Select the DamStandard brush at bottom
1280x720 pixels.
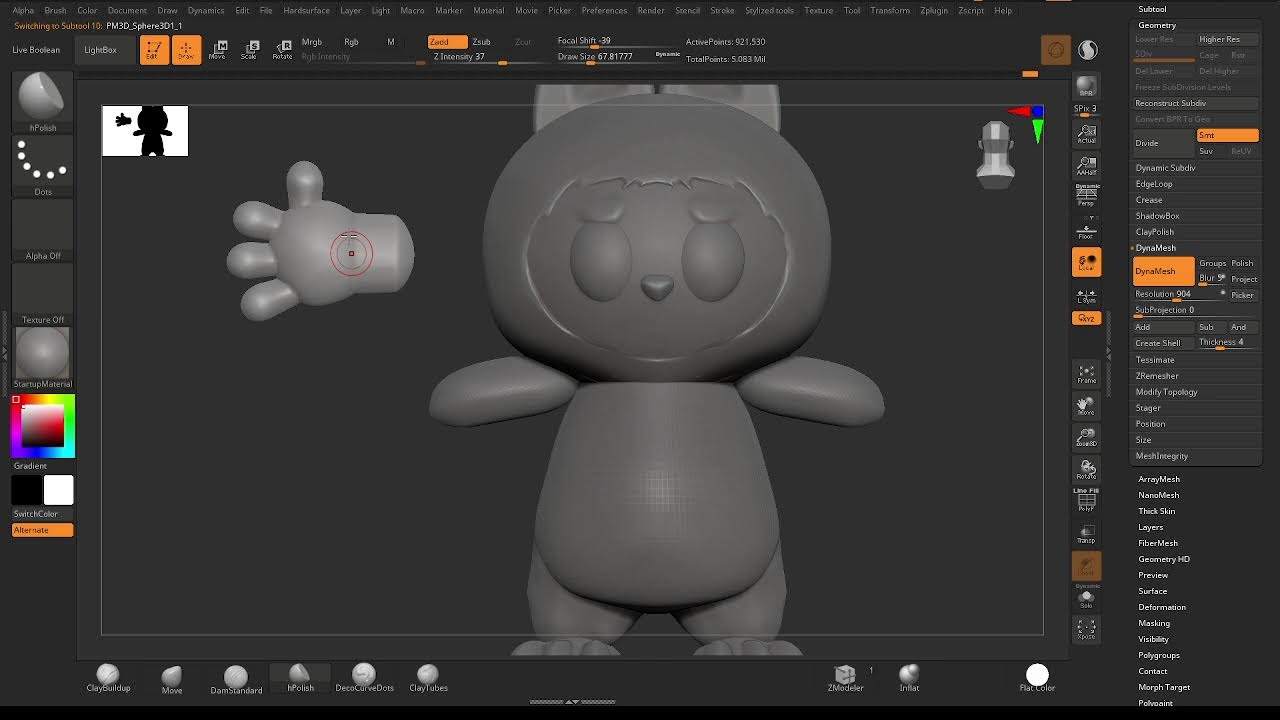[x=236, y=678]
